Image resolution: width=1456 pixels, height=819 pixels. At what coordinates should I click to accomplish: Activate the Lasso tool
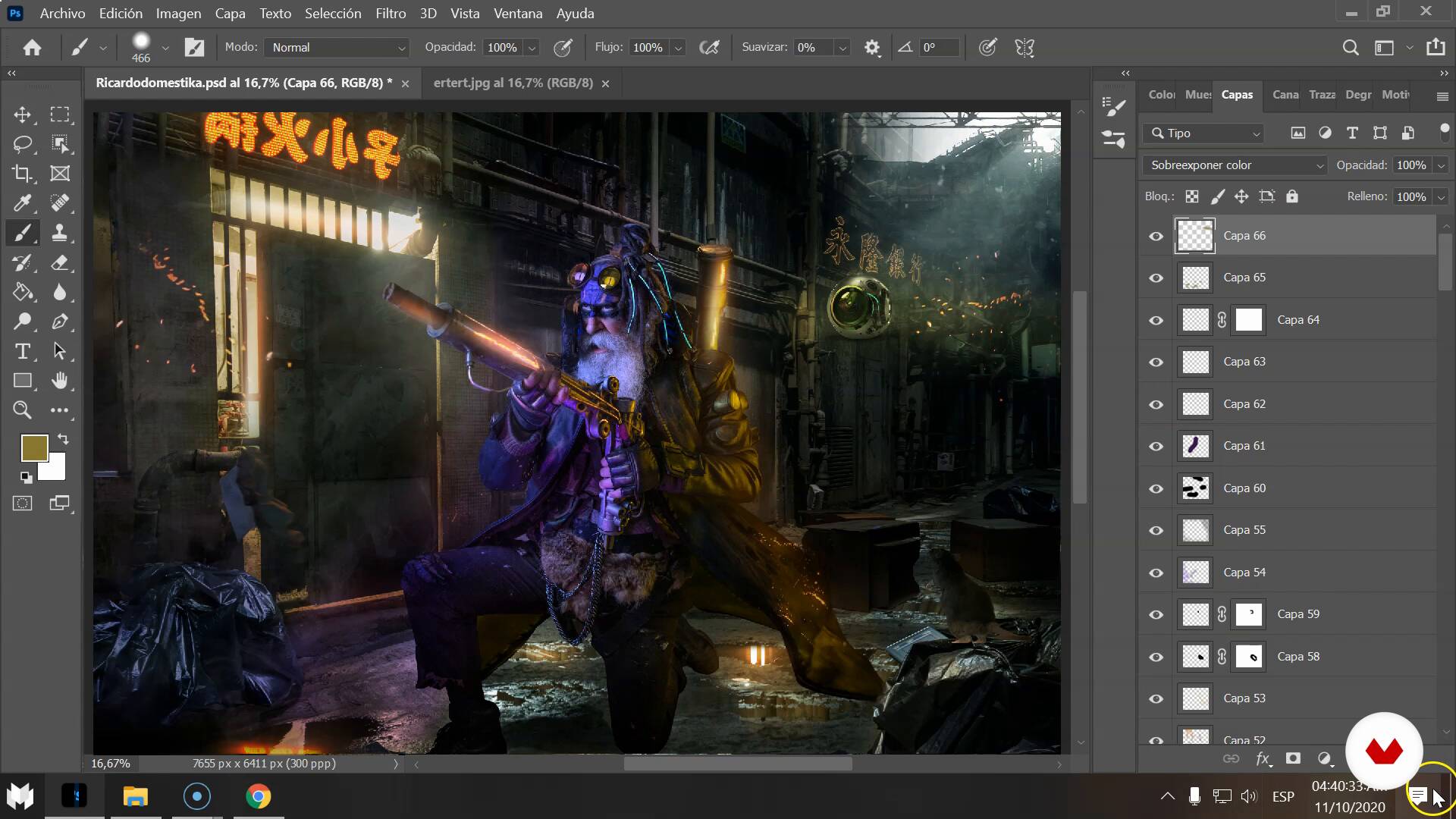click(x=22, y=143)
